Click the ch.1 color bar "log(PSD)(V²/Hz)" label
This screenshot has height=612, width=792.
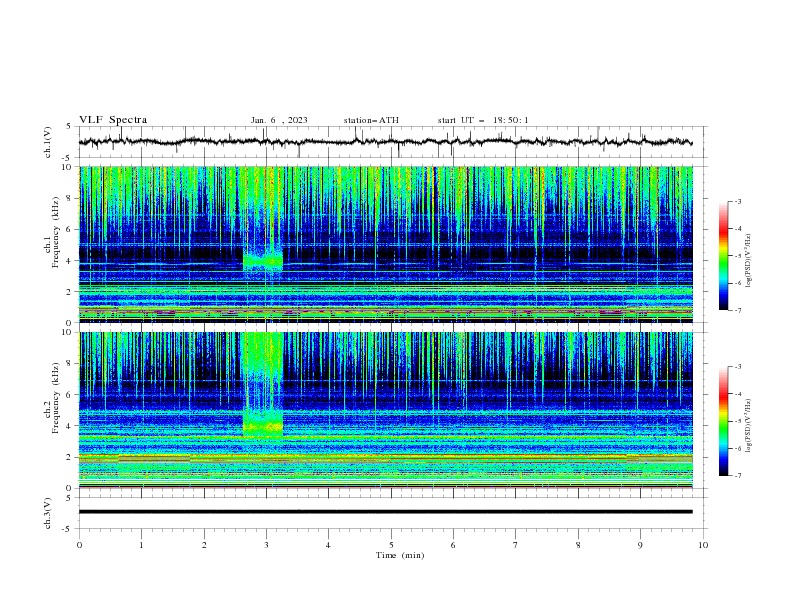pyautogui.click(x=748, y=261)
